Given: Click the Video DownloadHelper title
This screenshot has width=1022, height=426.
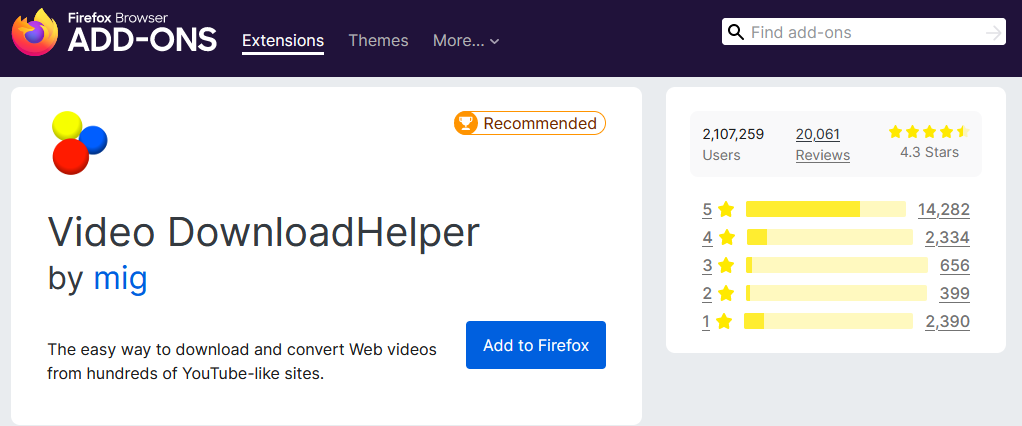Looking at the screenshot, I should click(264, 233).
